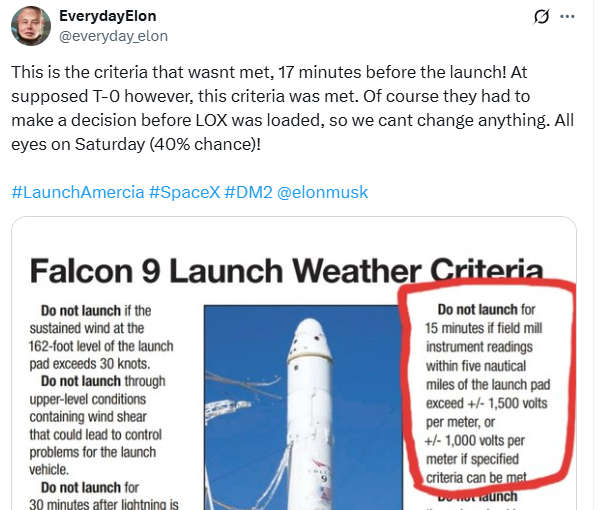Open the #LaunchAmercia hashtag

[x=77, y=192]
